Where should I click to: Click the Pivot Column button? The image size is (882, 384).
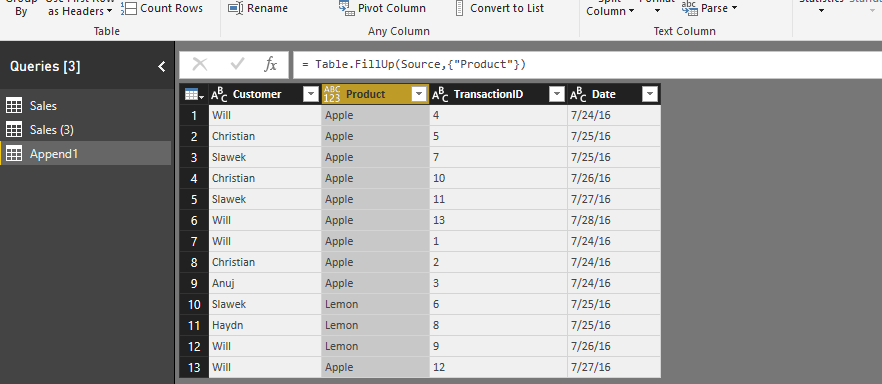tap(382, 8)
